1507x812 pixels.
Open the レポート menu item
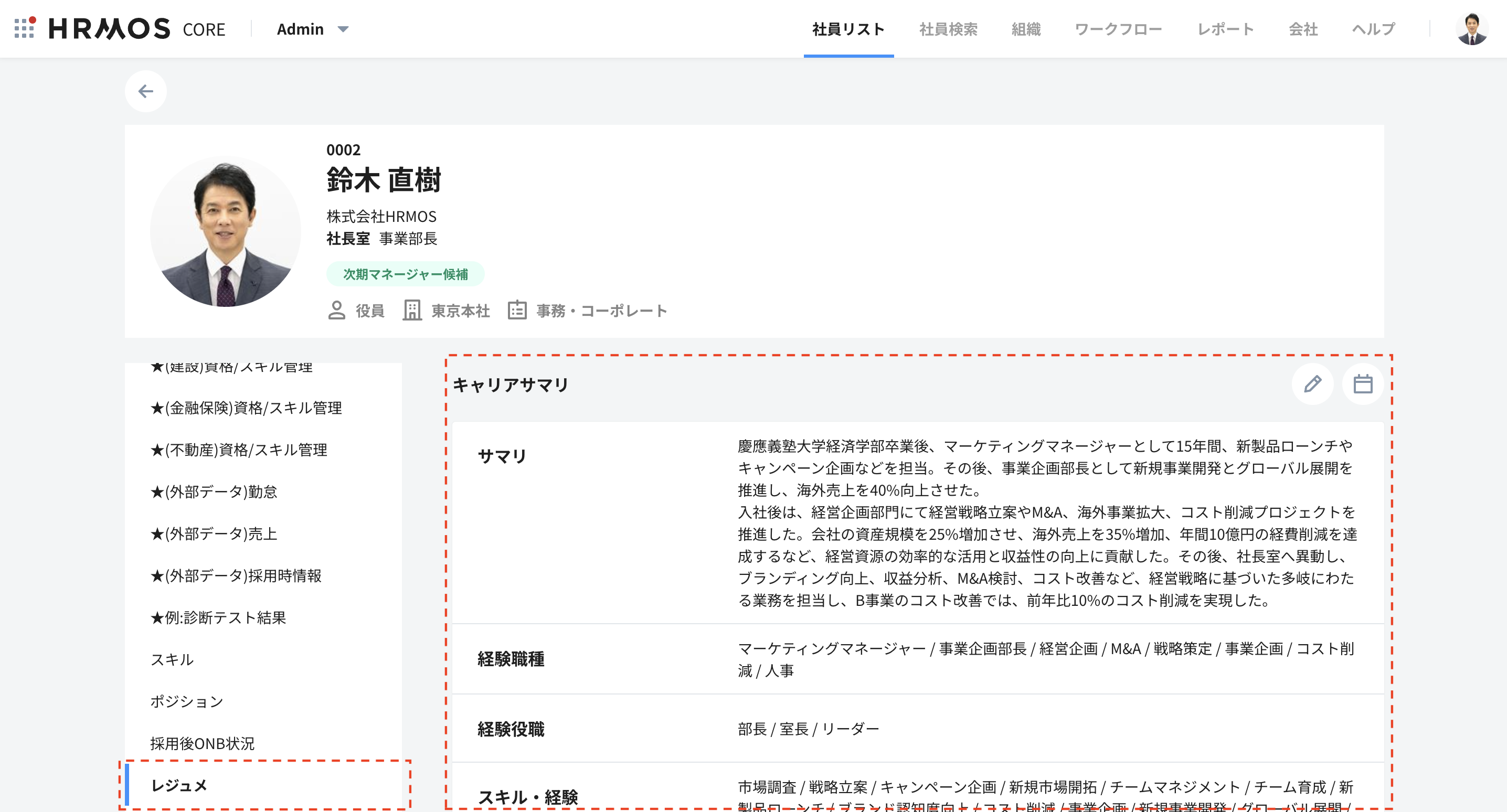pos(1225,29)
